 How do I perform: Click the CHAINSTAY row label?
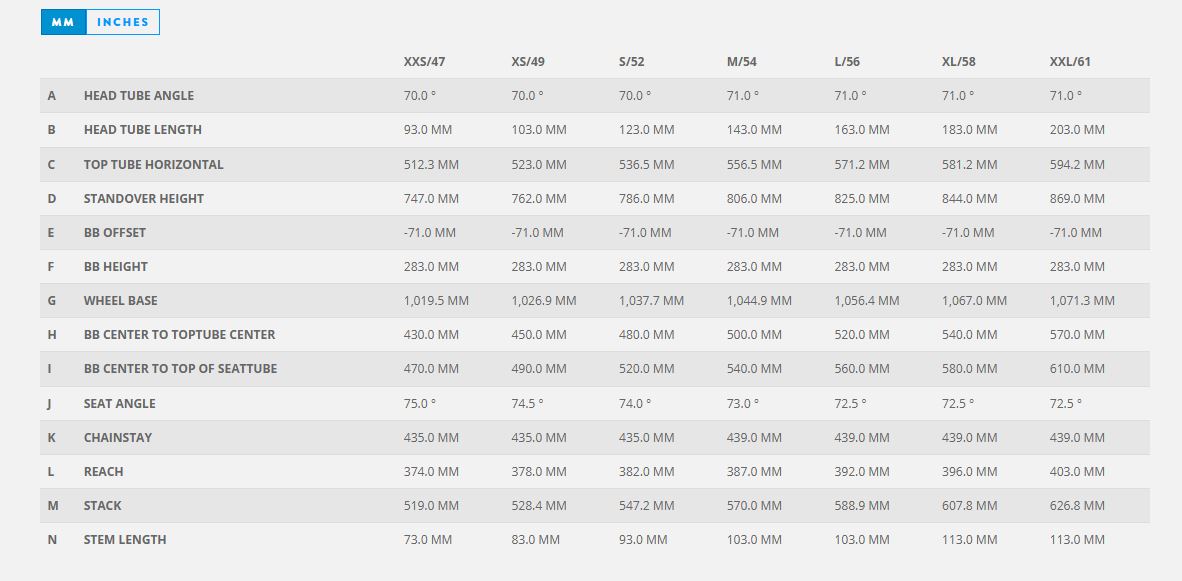(x=118, y=438)
